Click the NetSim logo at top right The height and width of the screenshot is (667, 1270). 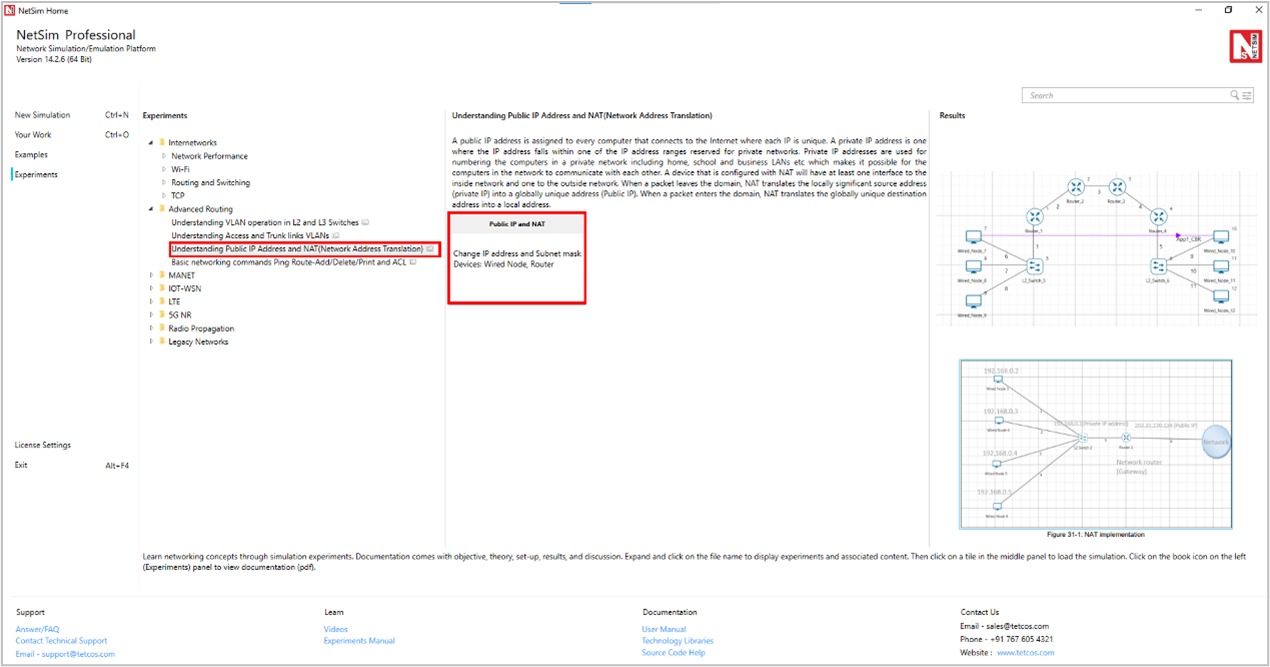[1245, 46]
